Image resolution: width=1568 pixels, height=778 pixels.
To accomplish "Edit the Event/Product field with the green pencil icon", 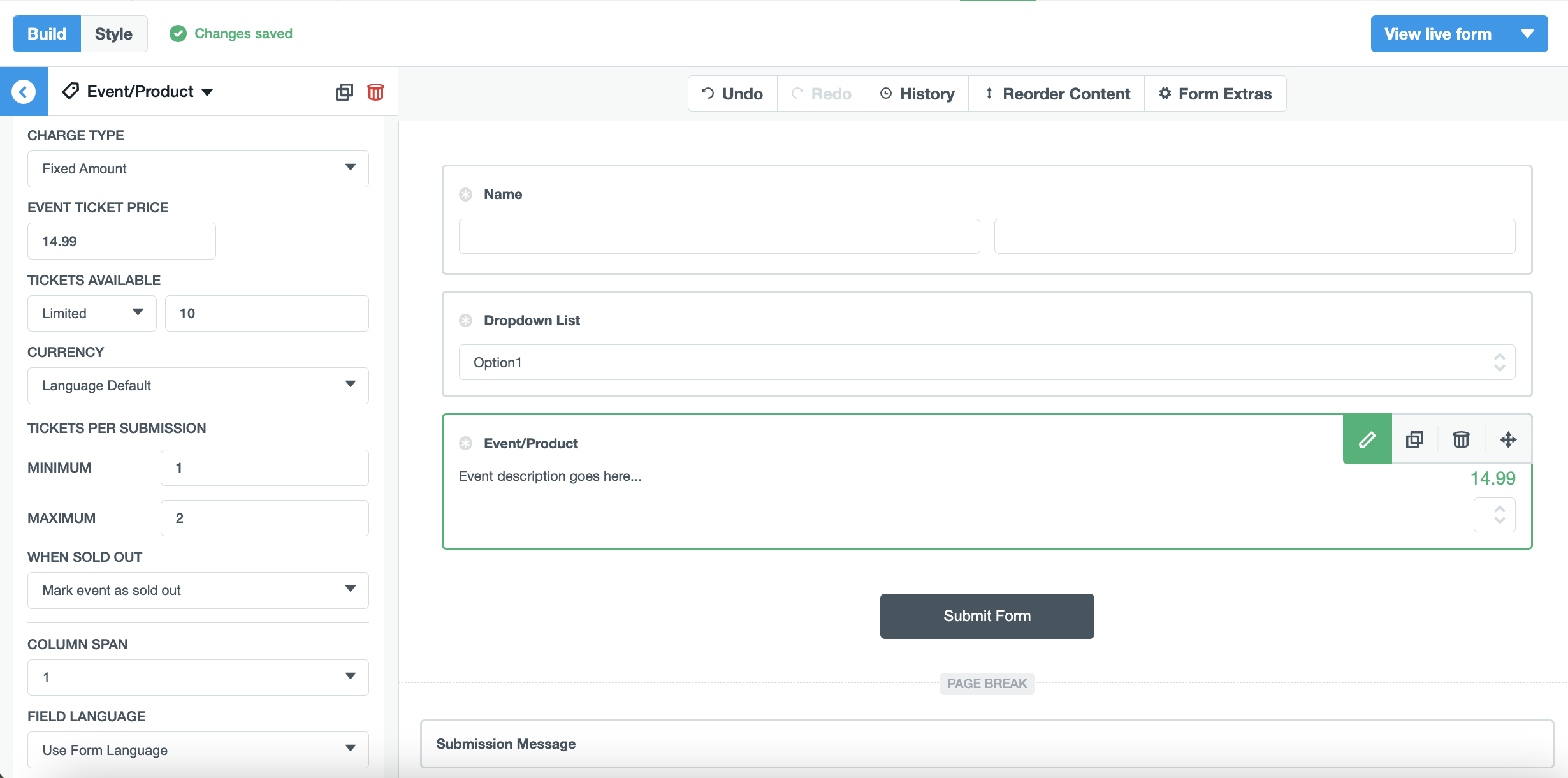I will click(x=1367, y=439).
